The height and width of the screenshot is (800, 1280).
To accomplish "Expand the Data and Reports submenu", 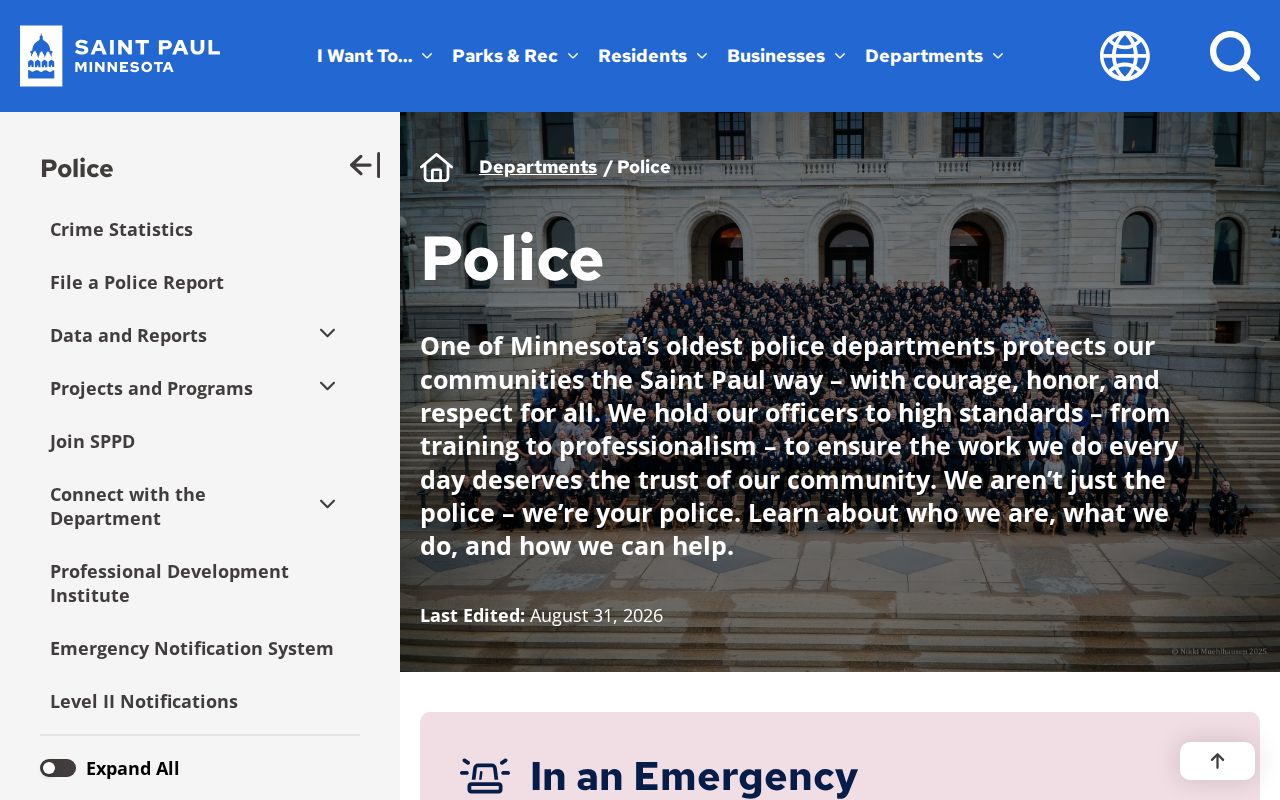I will pos(327,333).
